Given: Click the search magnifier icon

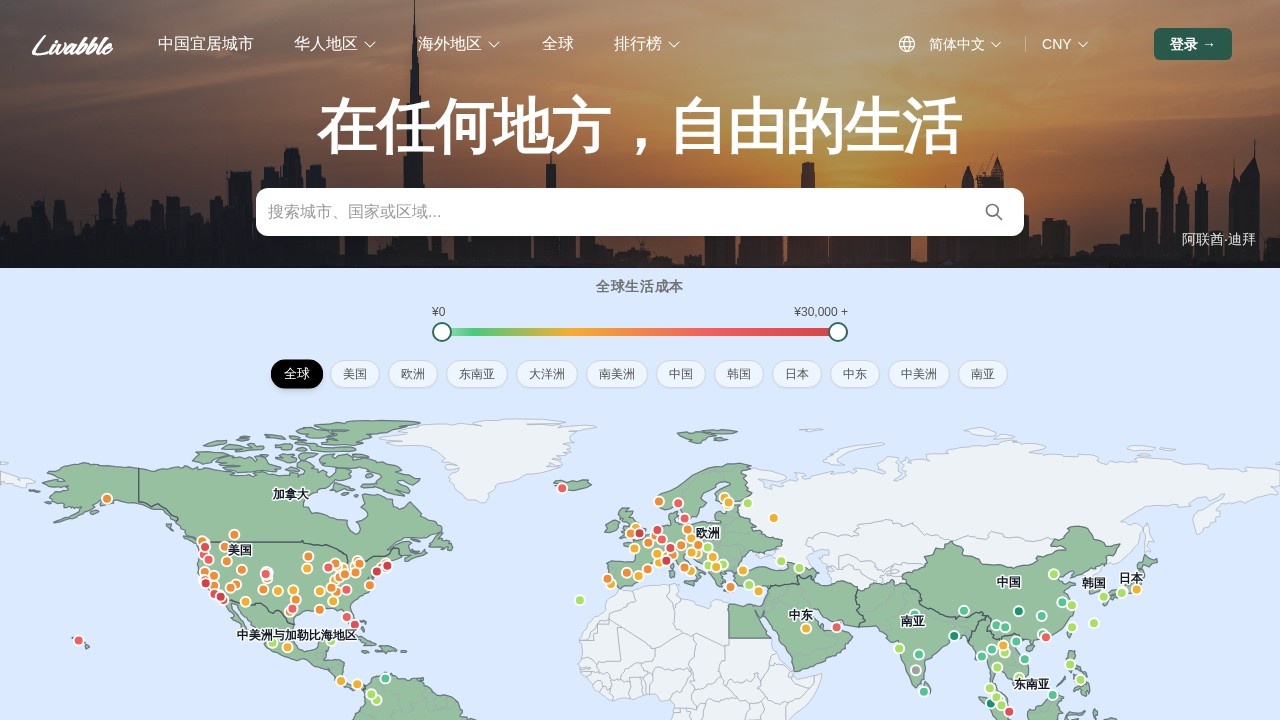Looking at the screenshot, I should tap(993, 212).
